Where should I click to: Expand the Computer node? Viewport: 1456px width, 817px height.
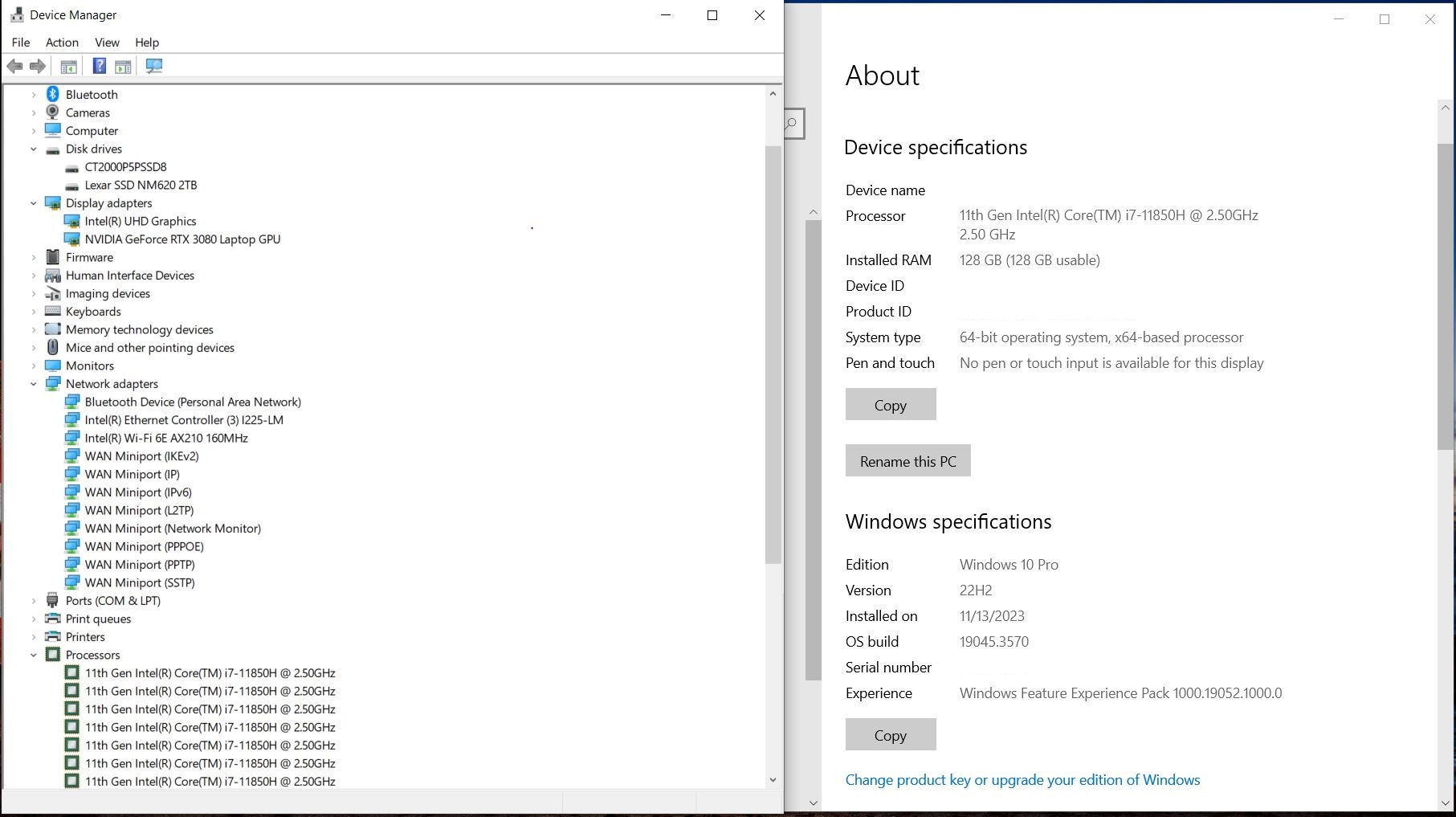34,131
